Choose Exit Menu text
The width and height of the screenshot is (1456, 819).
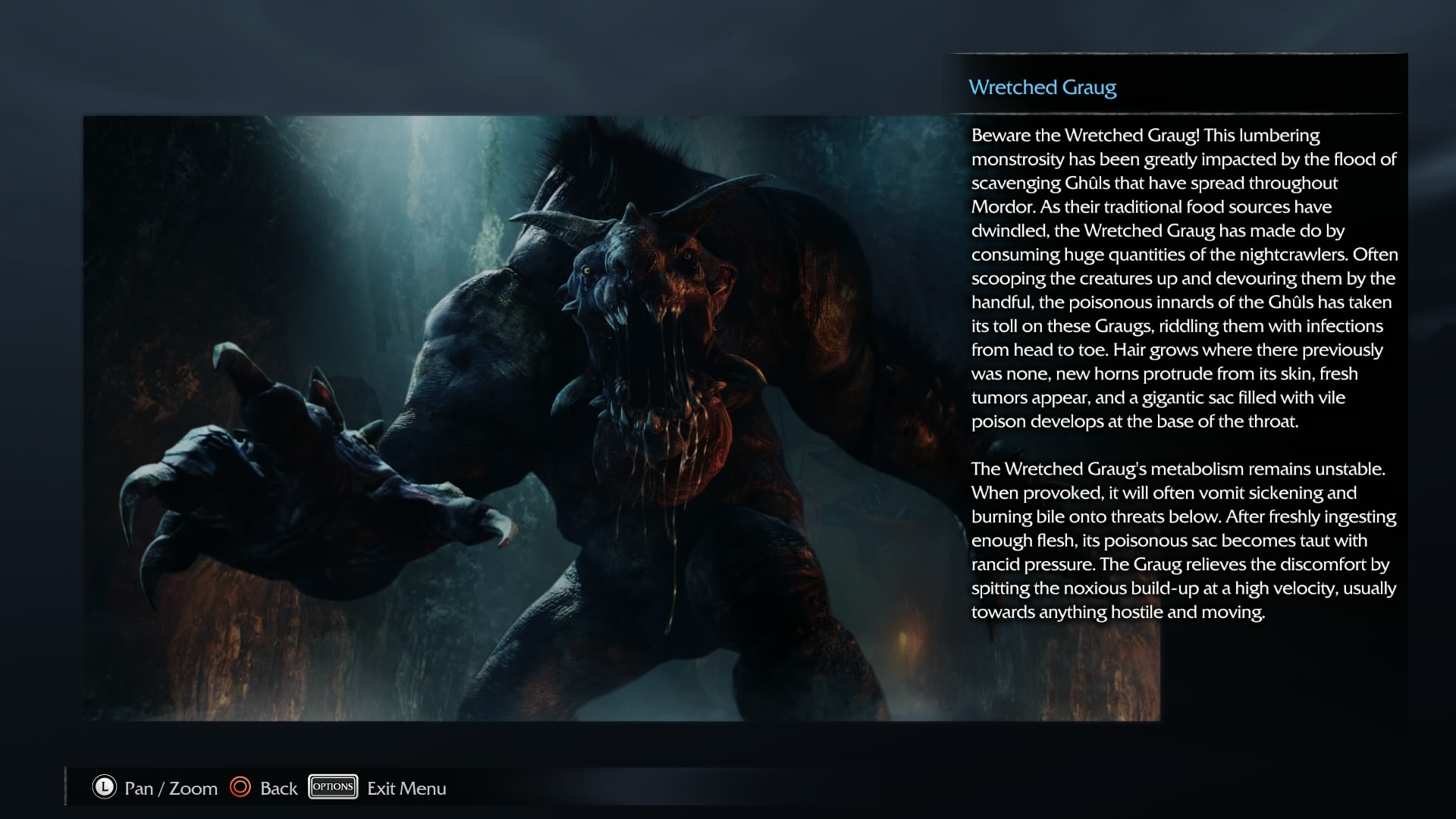[x=406, y=789]
